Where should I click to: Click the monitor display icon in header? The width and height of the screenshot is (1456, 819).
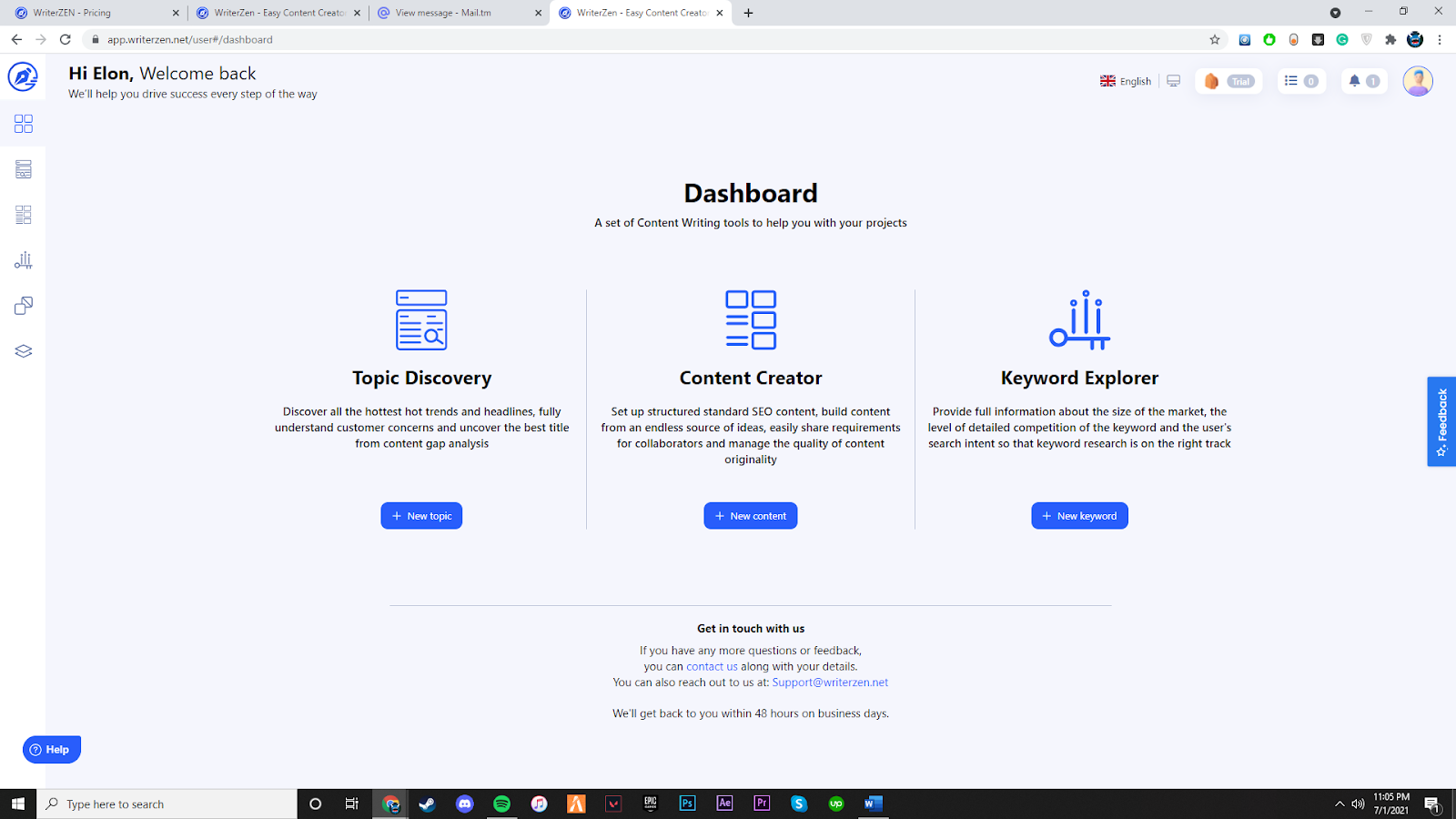[x=1174, y=81]
